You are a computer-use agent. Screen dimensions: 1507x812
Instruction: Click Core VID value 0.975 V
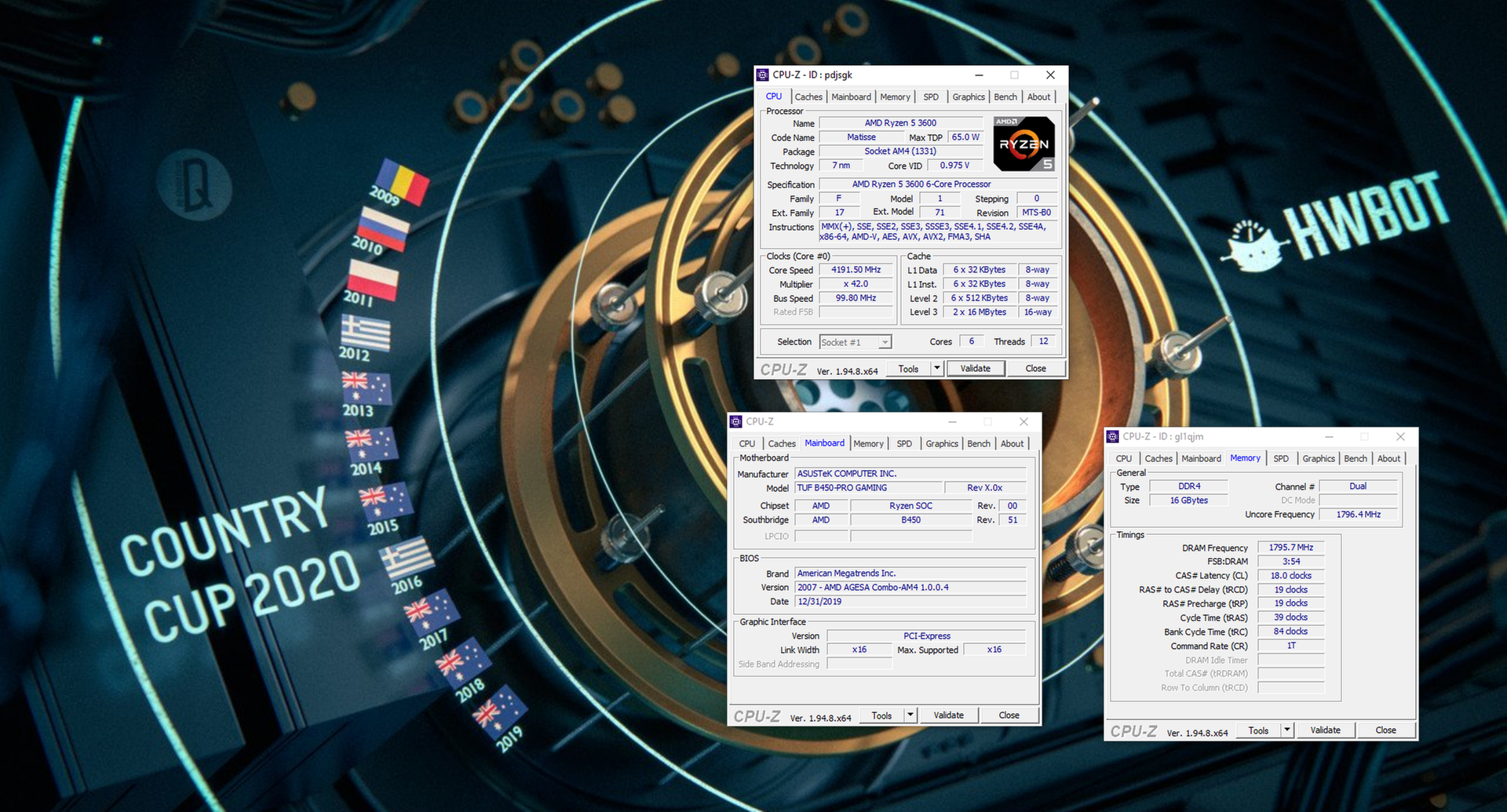pyautogui.click(x=954, y=166)
